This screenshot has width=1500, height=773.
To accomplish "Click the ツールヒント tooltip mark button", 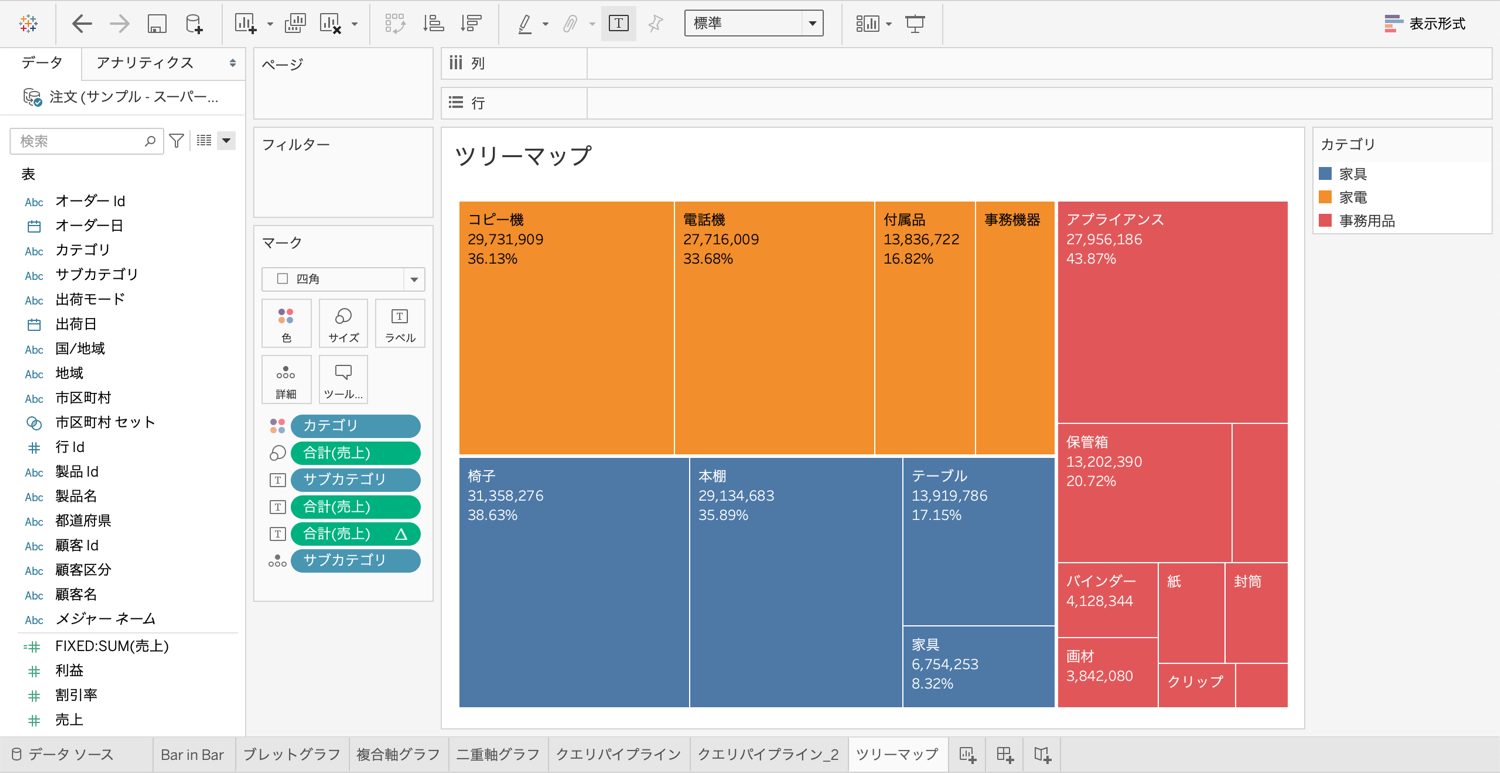I will point(343,380).
